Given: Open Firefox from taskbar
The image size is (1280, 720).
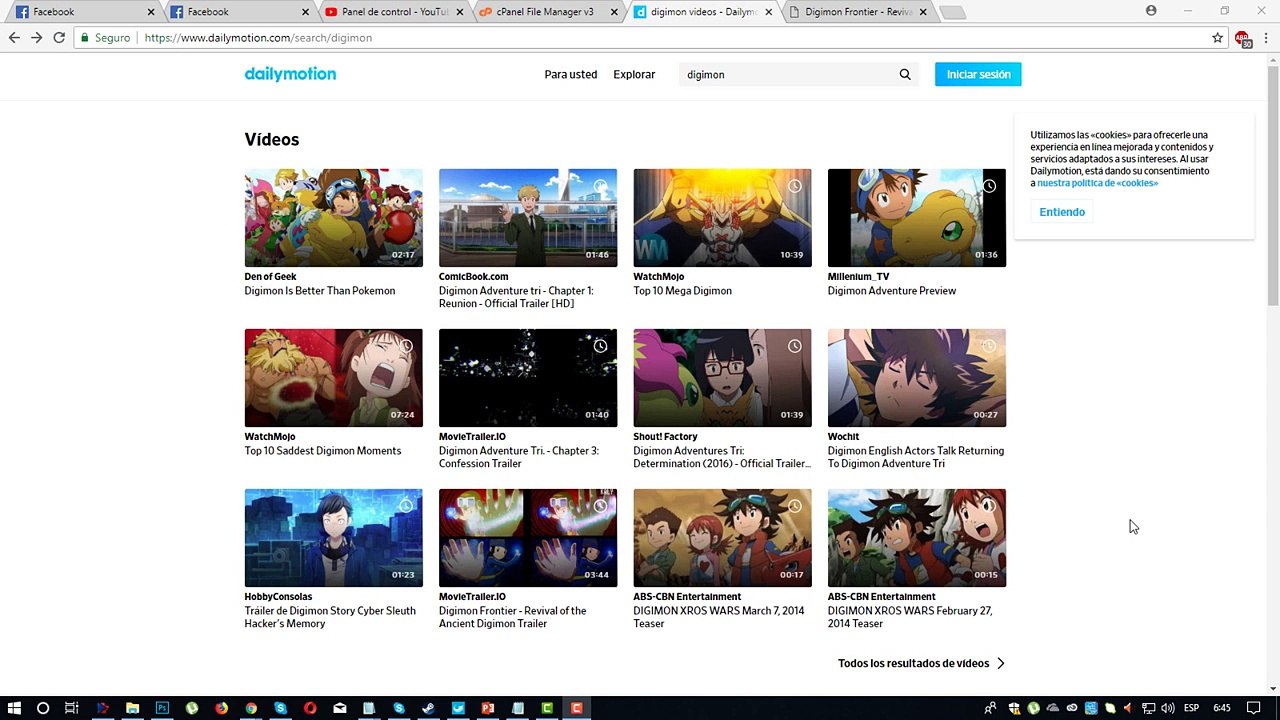Looking at the screenshot, I should point(221,708).
